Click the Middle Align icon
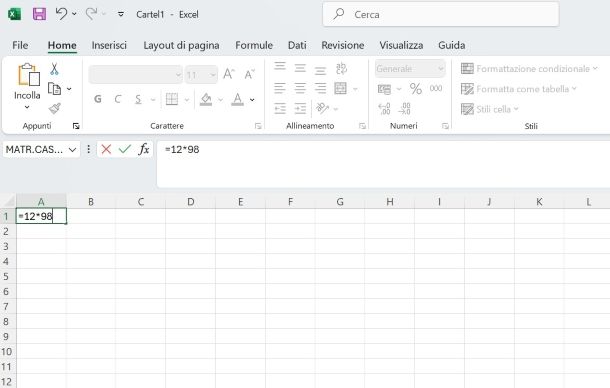 point(300,68)
